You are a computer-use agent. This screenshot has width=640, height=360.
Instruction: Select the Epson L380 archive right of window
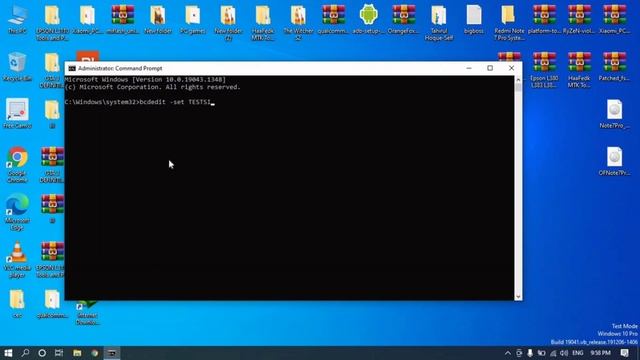pyautogui.click(x=544, y=70)
